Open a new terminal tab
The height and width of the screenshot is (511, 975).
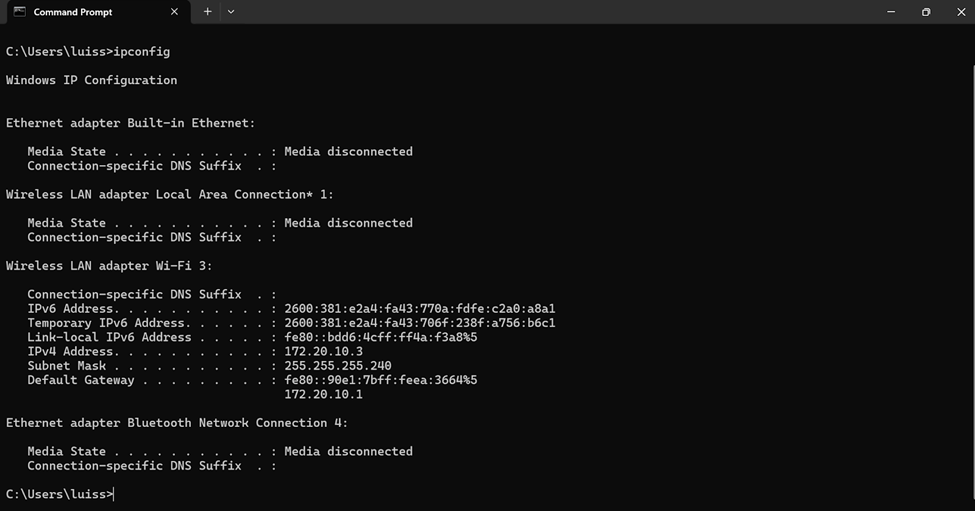point(208,12)
